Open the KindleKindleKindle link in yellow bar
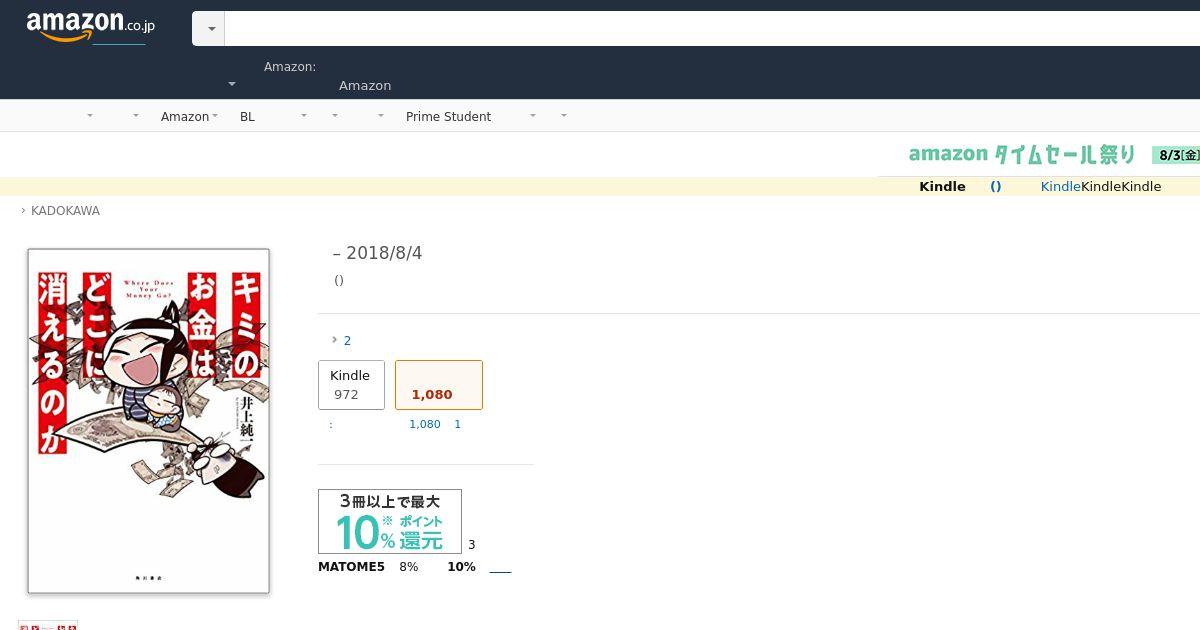 tap(1101, 186)
